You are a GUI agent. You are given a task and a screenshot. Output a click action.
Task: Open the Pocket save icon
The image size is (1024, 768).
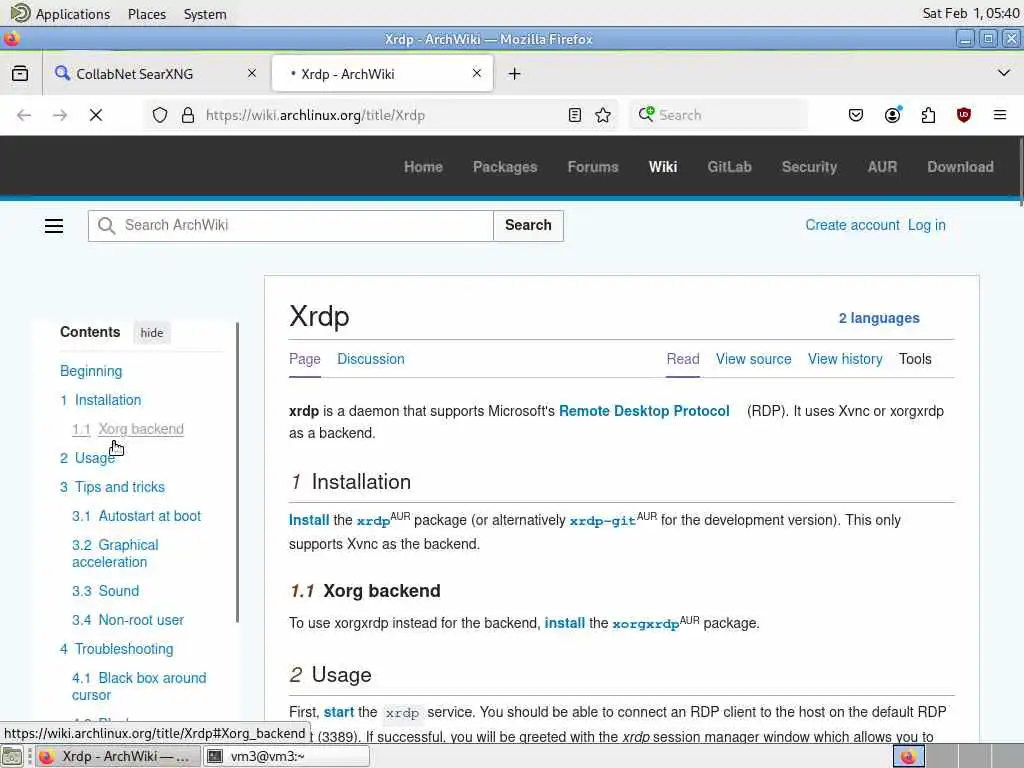click(x=856, y=116)
